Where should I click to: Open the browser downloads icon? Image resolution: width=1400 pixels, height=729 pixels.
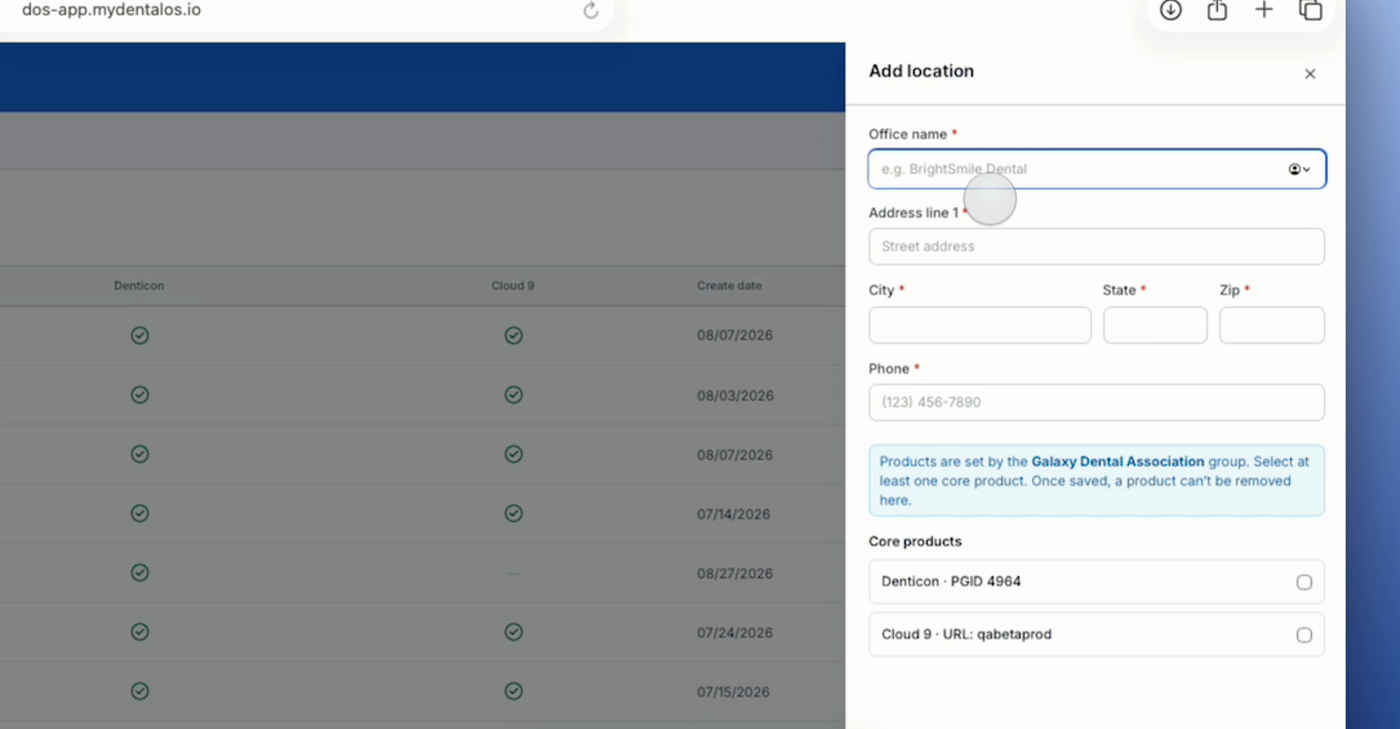(1170, 10)
